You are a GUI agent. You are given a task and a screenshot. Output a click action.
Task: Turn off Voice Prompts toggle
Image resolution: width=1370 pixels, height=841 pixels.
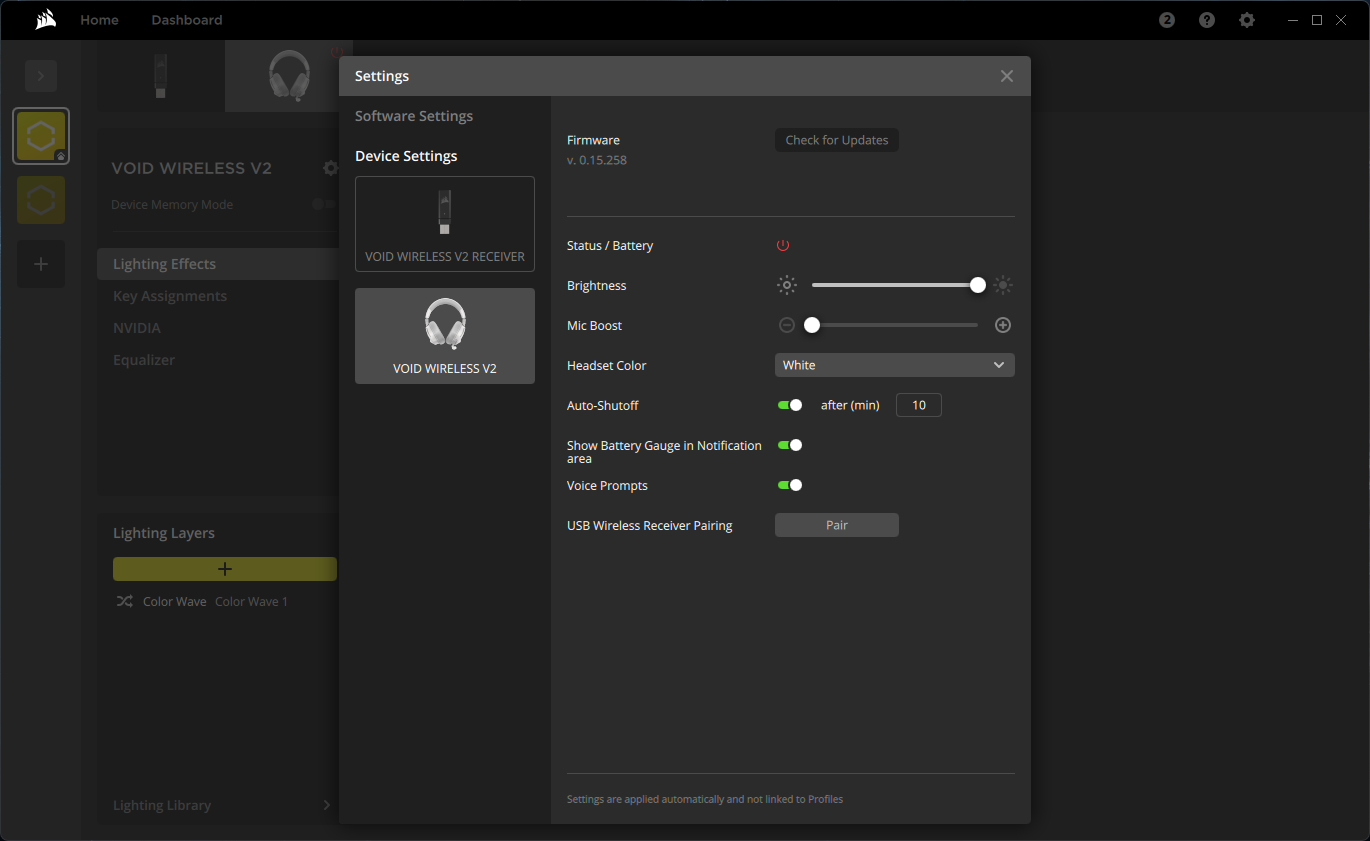click(790, 485)
